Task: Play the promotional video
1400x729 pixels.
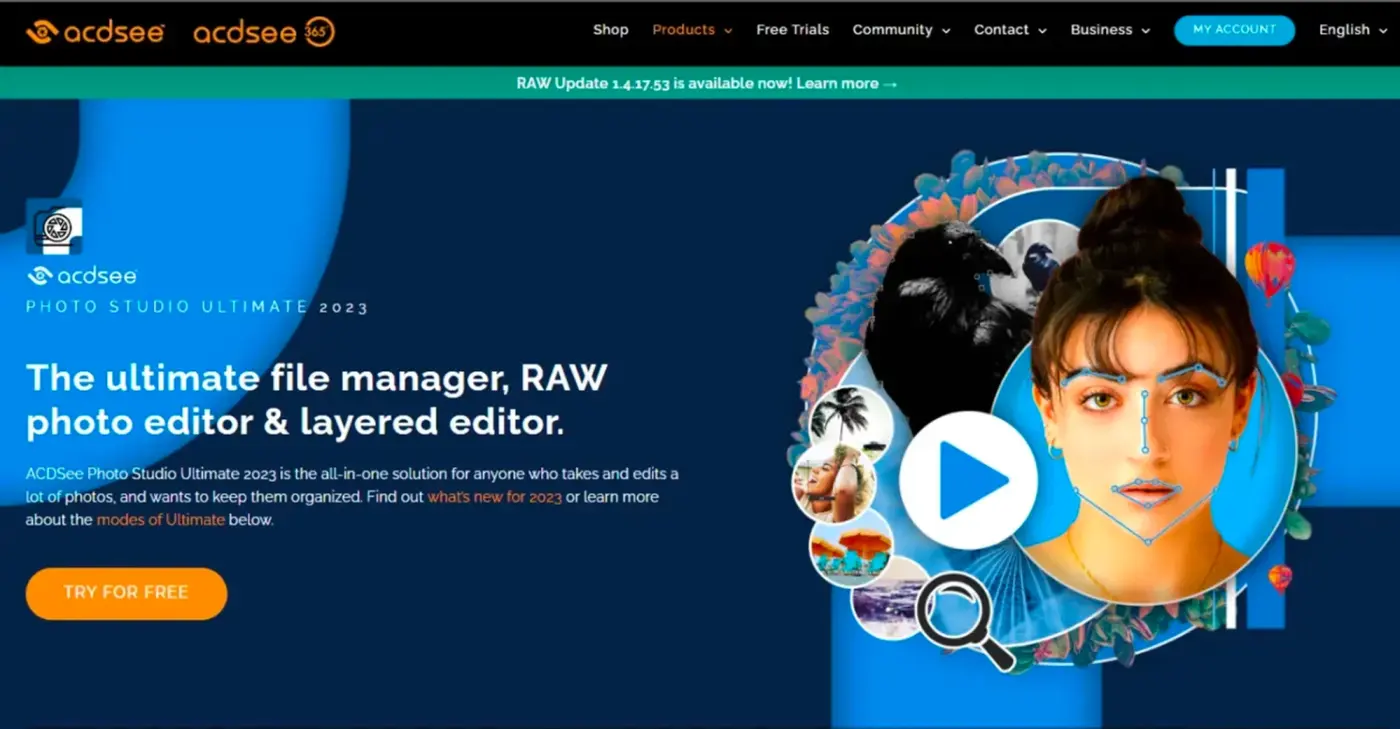Action: pyautogui.click(x=967, y=481)
